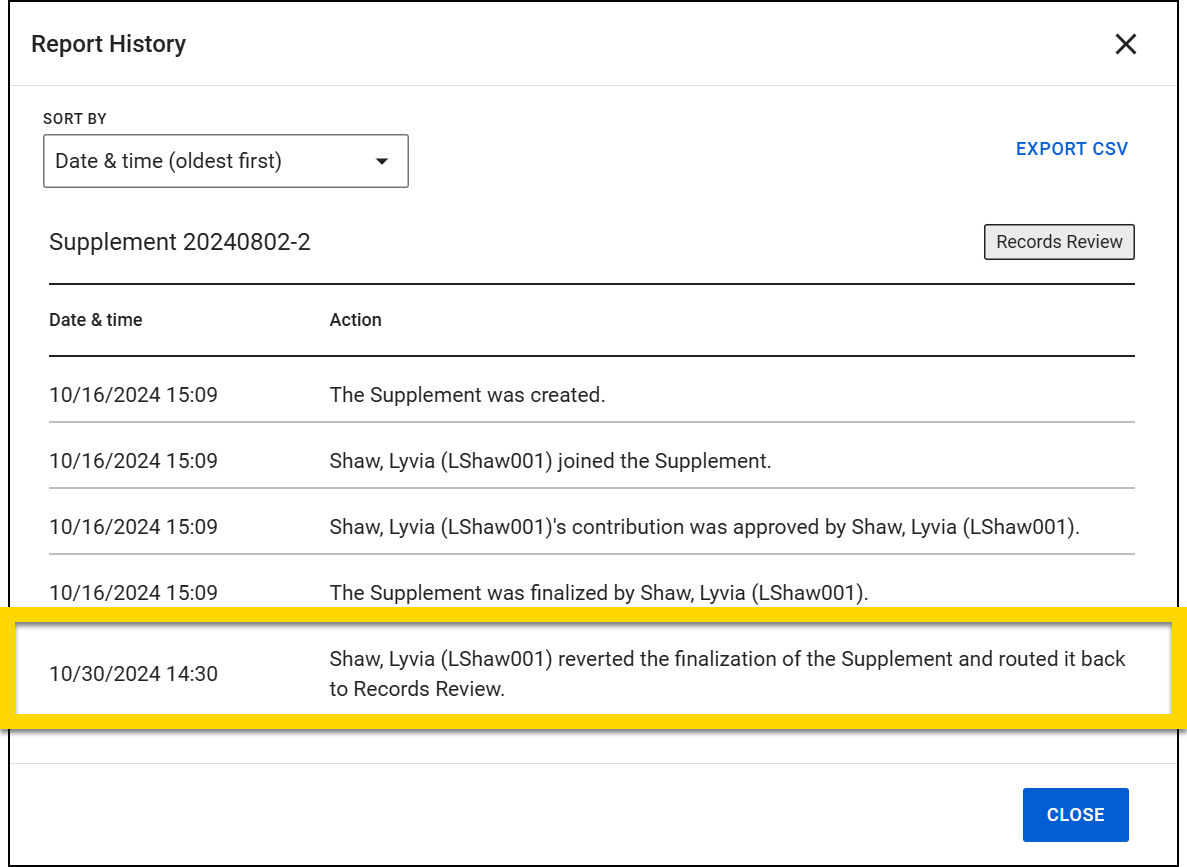Select the "The Supplement was created" history entry
1187x867 pixels.
pos(467,395)
